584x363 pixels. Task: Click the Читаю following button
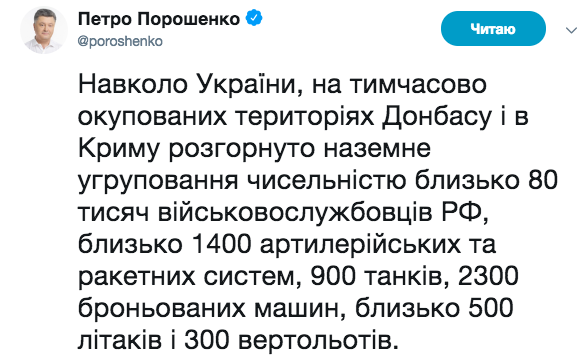493,29
